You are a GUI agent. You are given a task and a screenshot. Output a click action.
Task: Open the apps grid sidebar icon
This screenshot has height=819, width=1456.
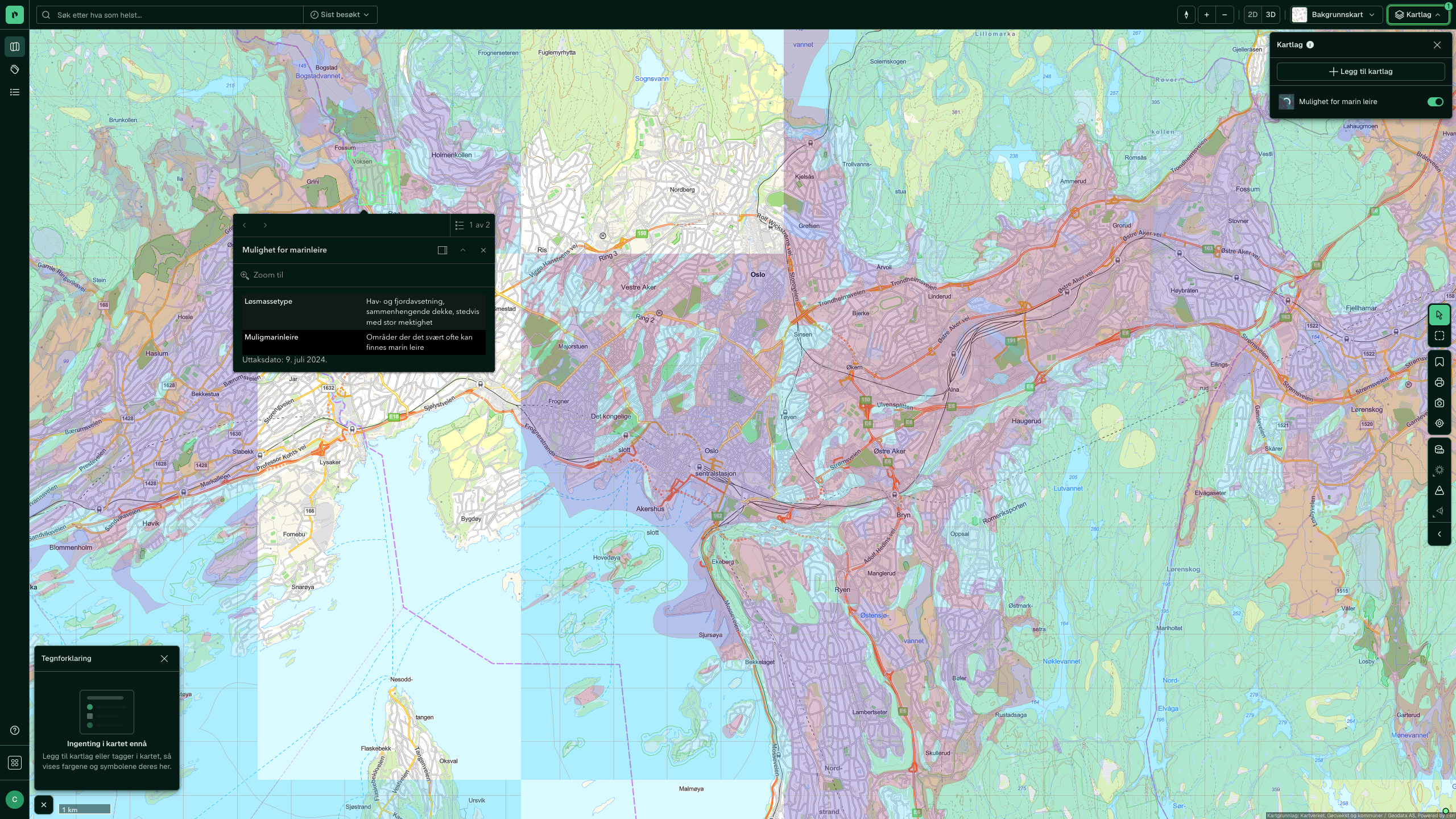(15, 763)
